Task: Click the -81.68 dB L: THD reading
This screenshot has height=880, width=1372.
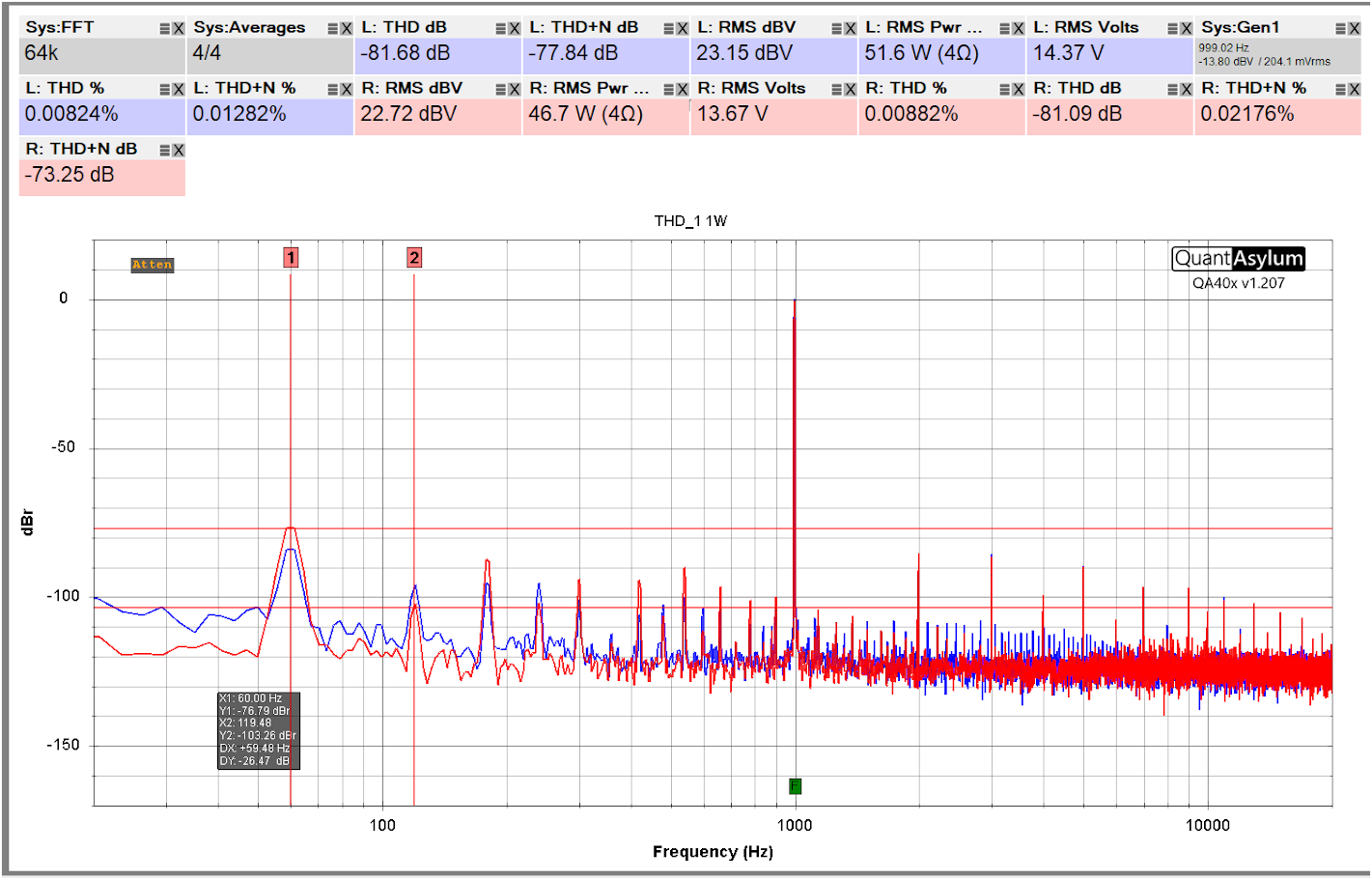Action: 406,53
